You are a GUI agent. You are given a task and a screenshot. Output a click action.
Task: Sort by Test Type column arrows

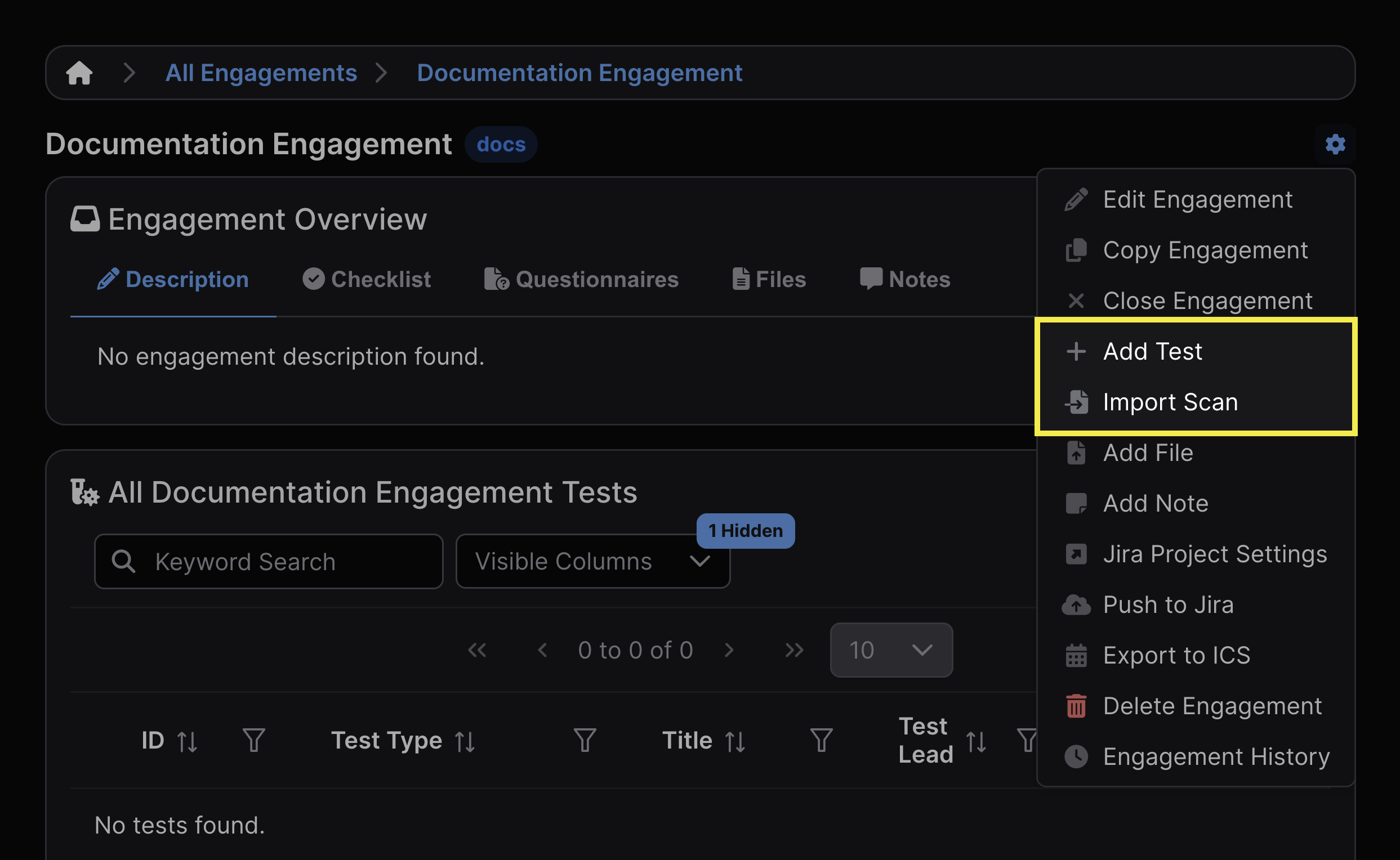(465, 741)
